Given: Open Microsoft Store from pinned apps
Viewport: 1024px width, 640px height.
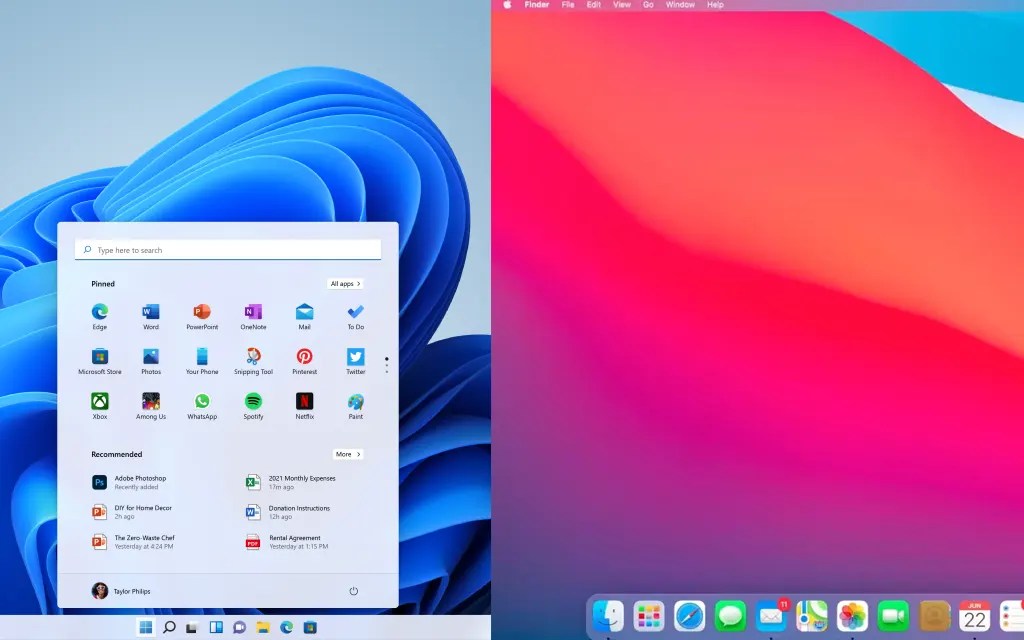Looking at the screenshot, I should 100,361.
